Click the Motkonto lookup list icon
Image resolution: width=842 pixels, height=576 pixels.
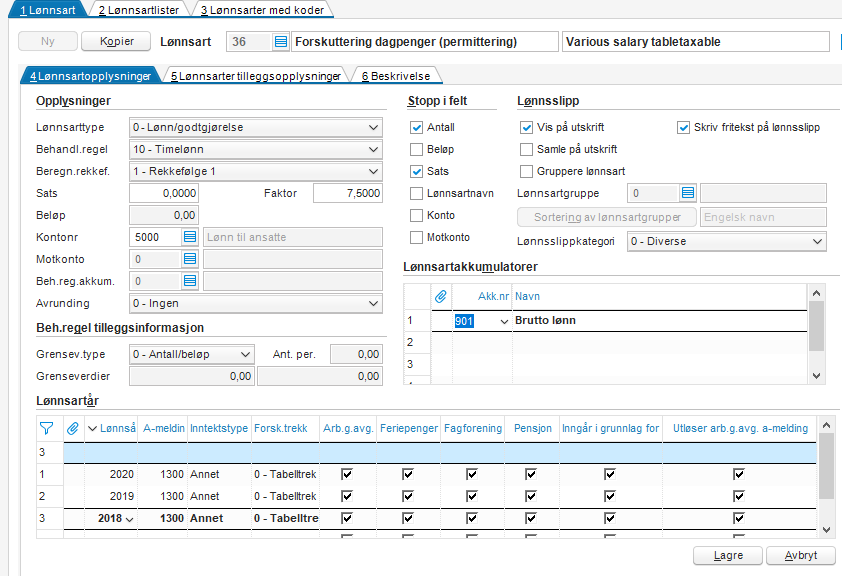[190, 259]
